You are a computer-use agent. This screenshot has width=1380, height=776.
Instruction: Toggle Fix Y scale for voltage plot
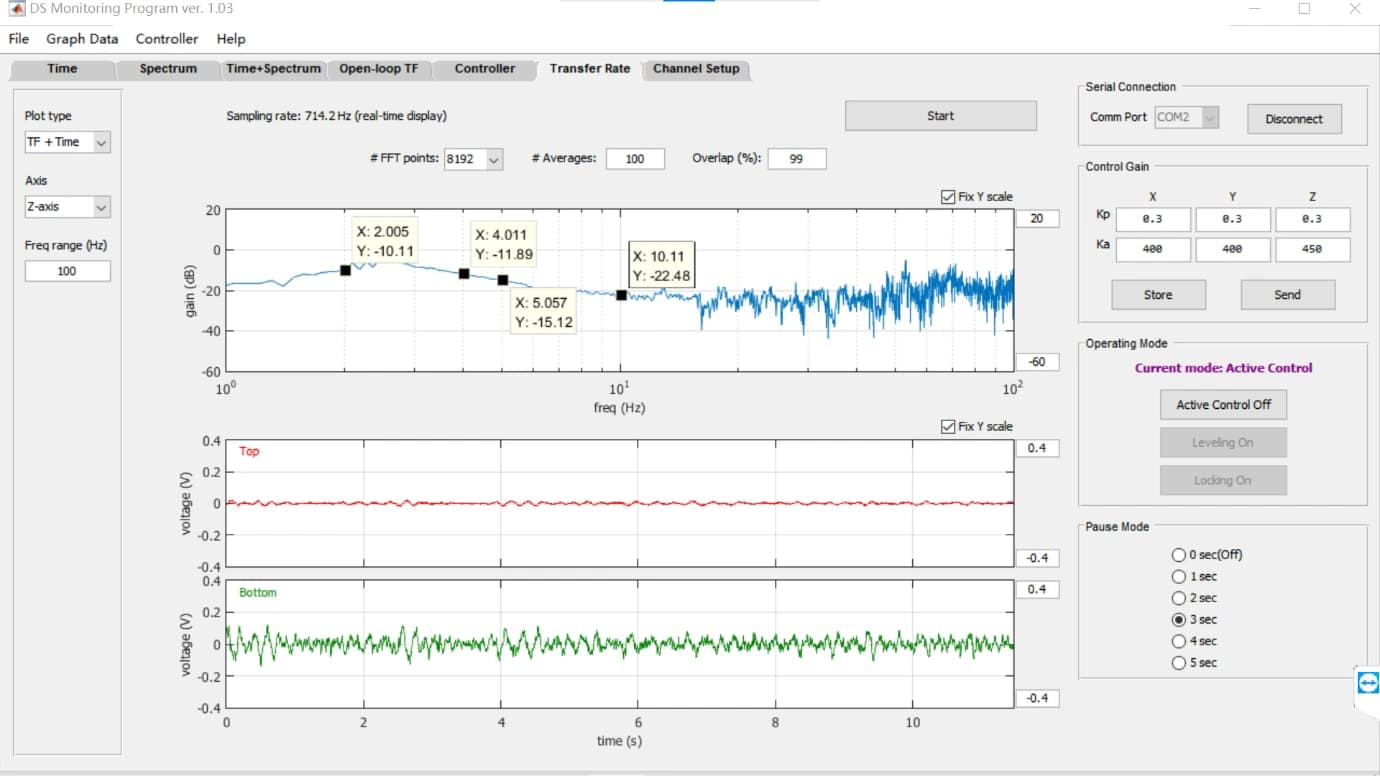pyautogui.click(x=948, y=427)
